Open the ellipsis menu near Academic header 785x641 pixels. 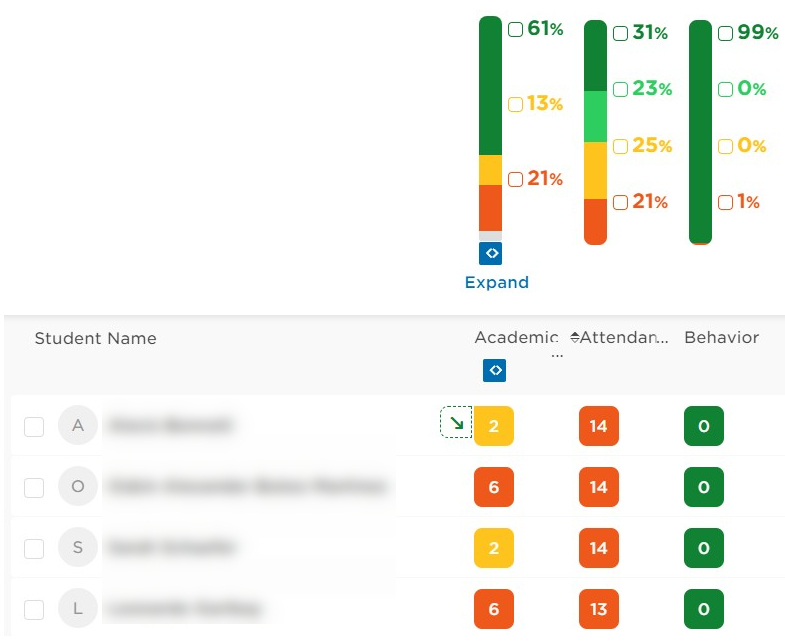[557, 355]
